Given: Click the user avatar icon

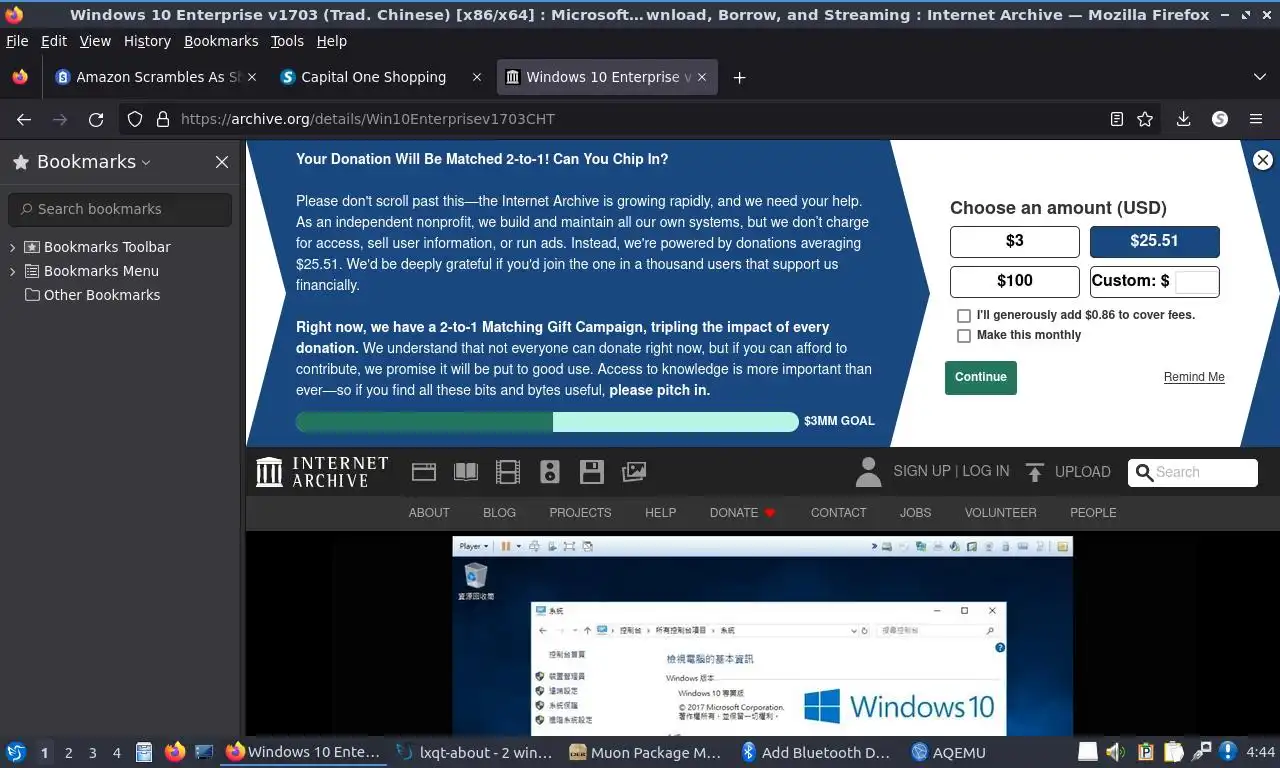Looking at the screenshot, I should click(x=868, y=472).
